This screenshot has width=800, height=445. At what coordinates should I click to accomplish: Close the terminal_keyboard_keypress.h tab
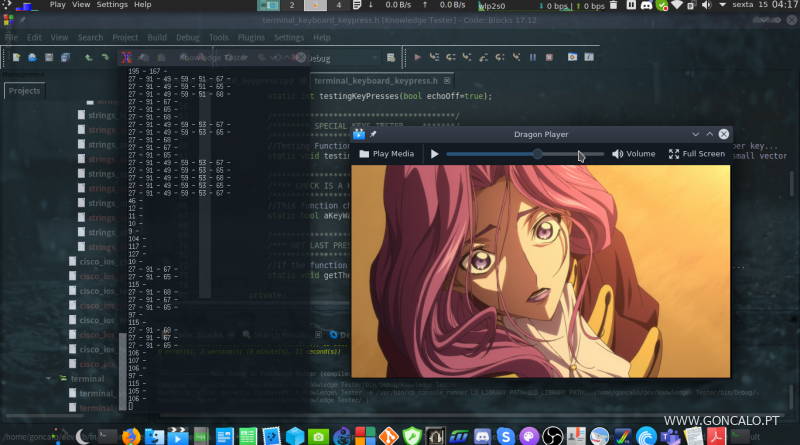pos(447,81)
